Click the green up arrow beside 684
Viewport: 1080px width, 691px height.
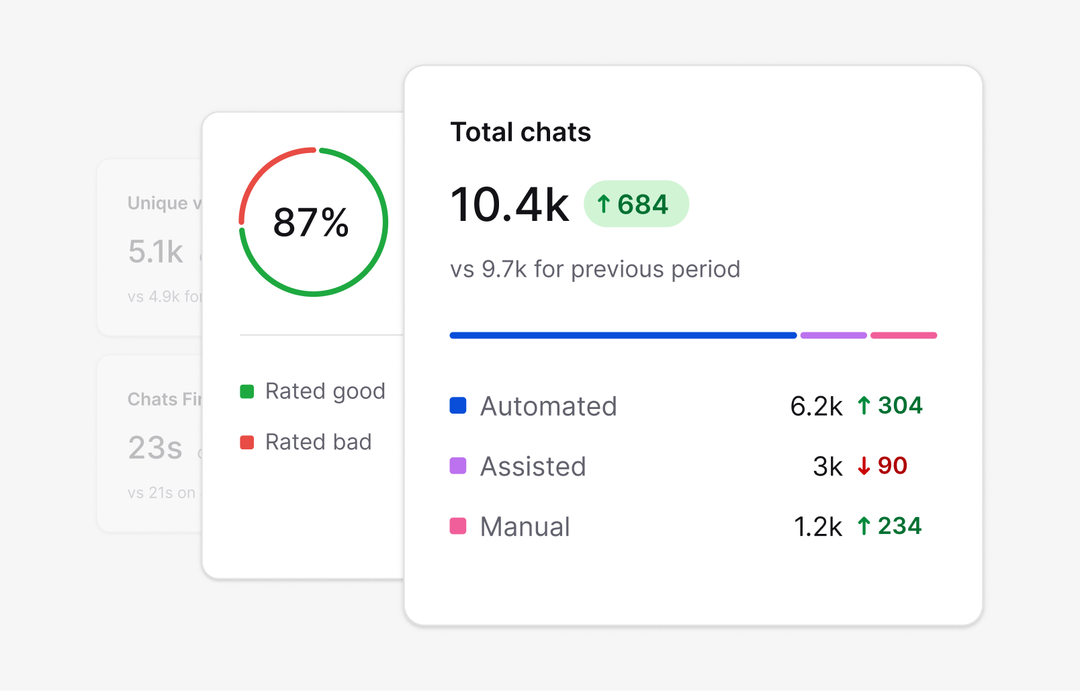[607, 204]
